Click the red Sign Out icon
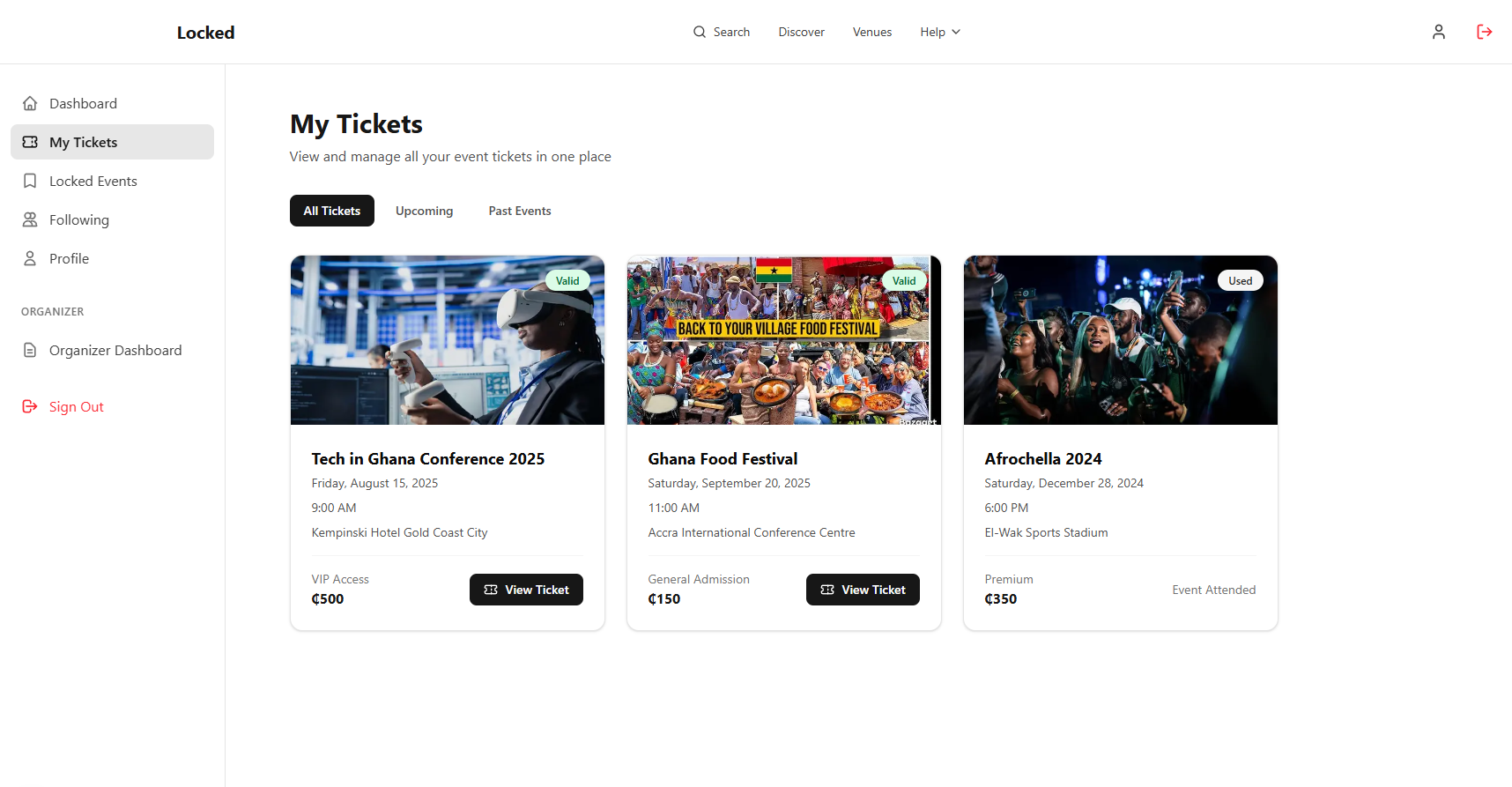 coord(30,406)
